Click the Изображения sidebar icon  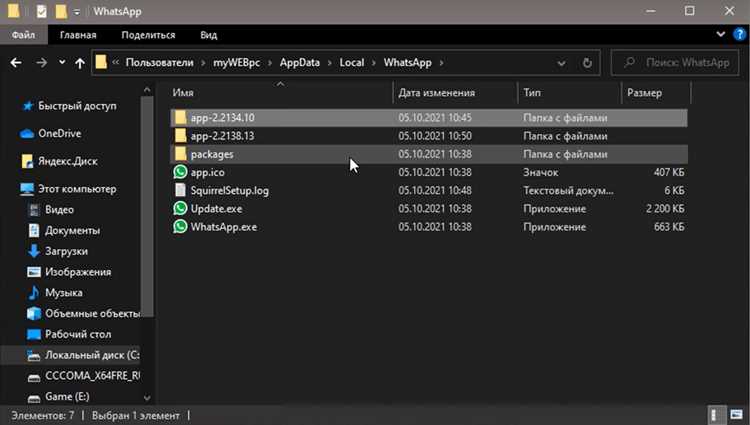click(x=34, y=272)
